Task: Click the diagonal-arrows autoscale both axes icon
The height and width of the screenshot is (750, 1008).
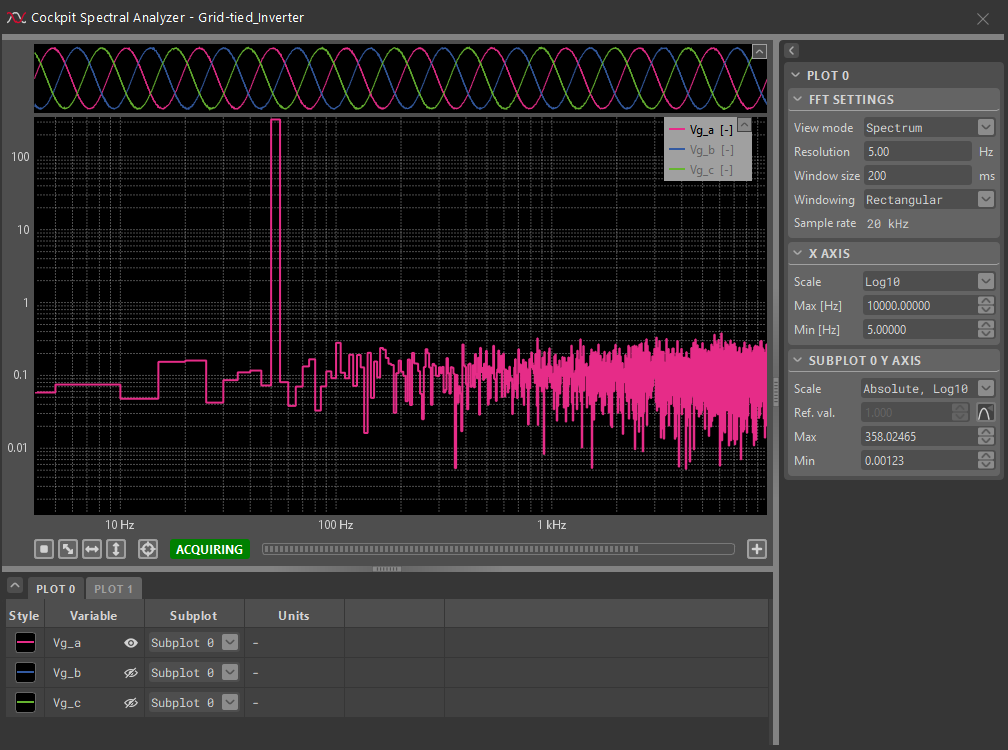Action: (67, 549)
